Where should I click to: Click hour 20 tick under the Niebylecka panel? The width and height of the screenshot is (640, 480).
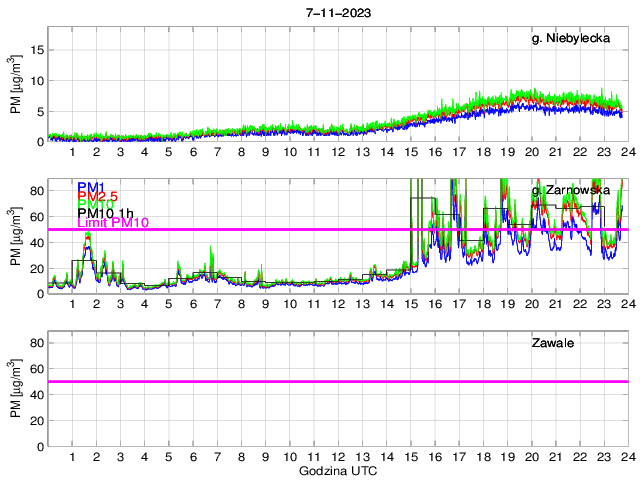531,151
